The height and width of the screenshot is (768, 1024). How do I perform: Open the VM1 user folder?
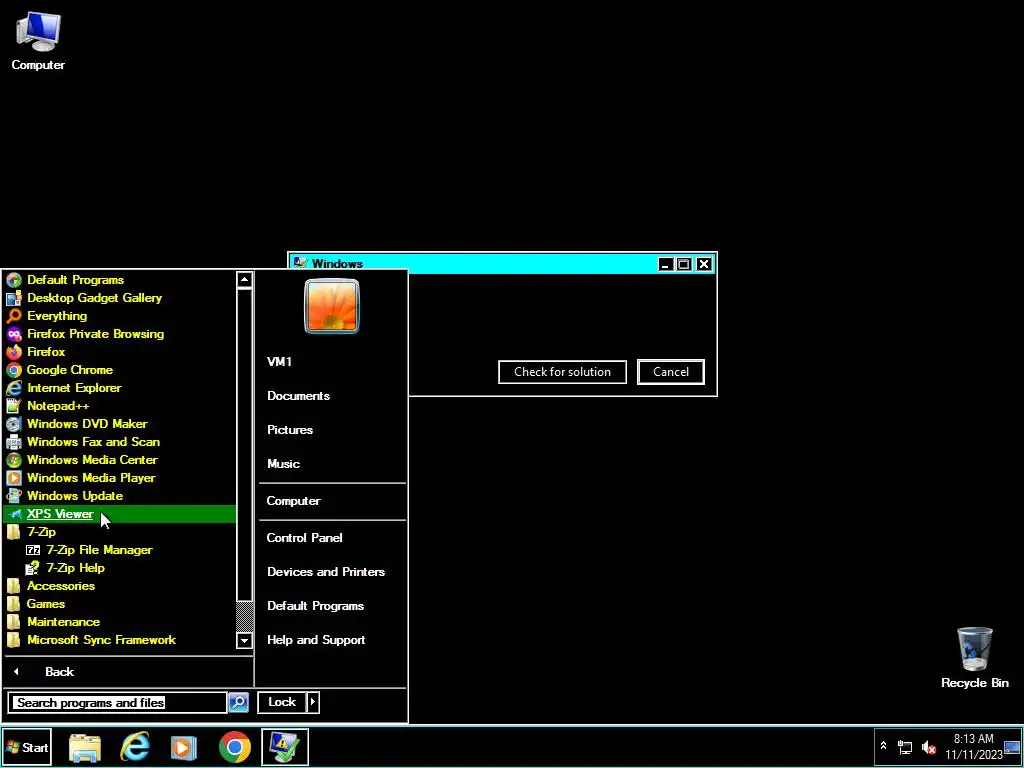(332, 362)
